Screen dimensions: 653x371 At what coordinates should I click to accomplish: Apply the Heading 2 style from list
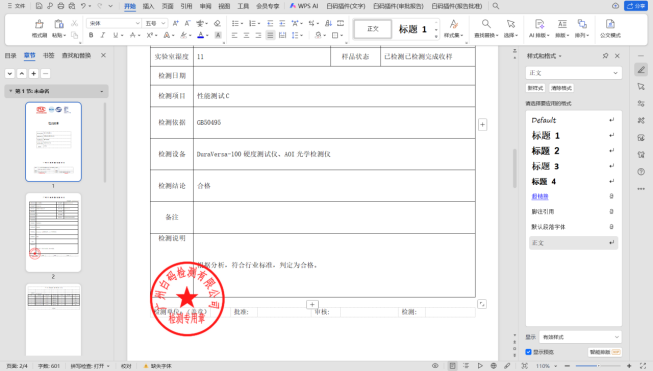pos(573,151)
